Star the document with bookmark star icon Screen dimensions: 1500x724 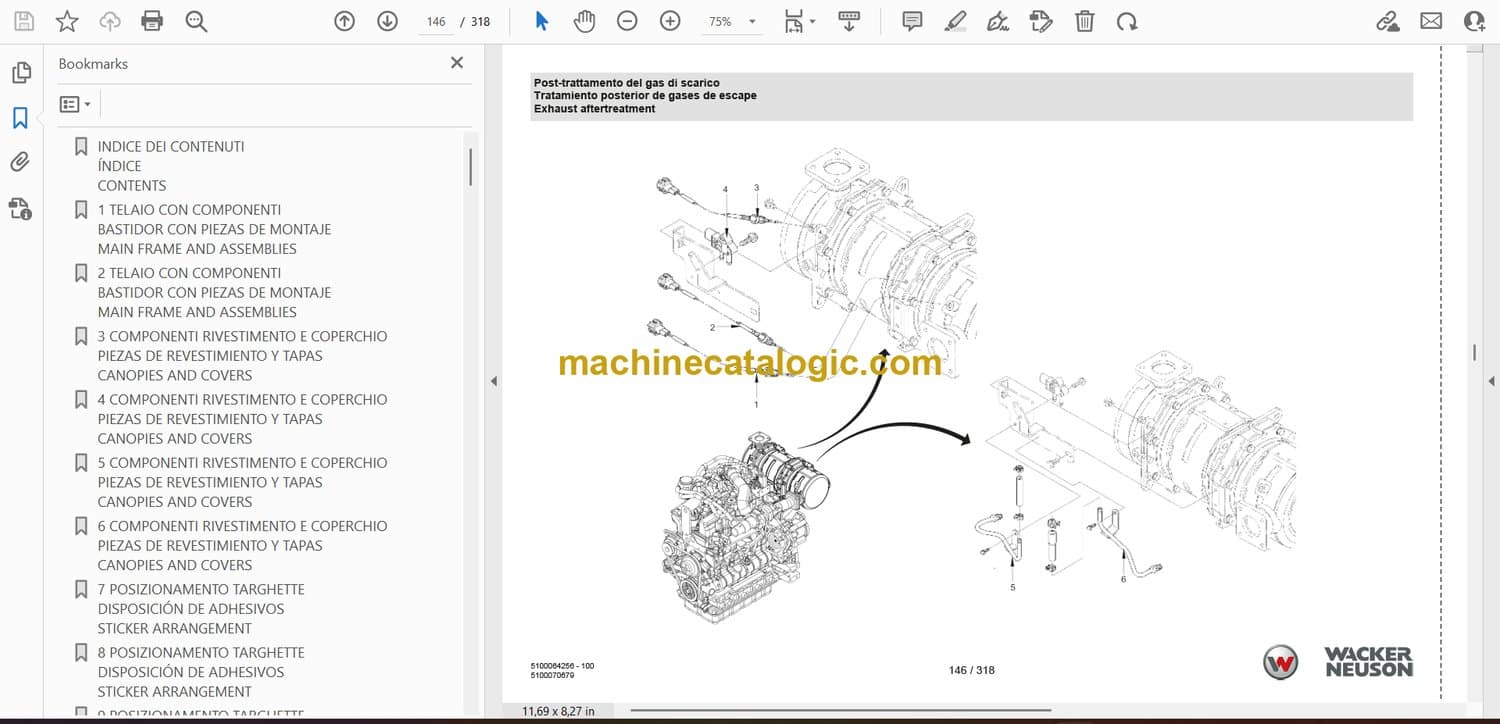pos(67,21)
